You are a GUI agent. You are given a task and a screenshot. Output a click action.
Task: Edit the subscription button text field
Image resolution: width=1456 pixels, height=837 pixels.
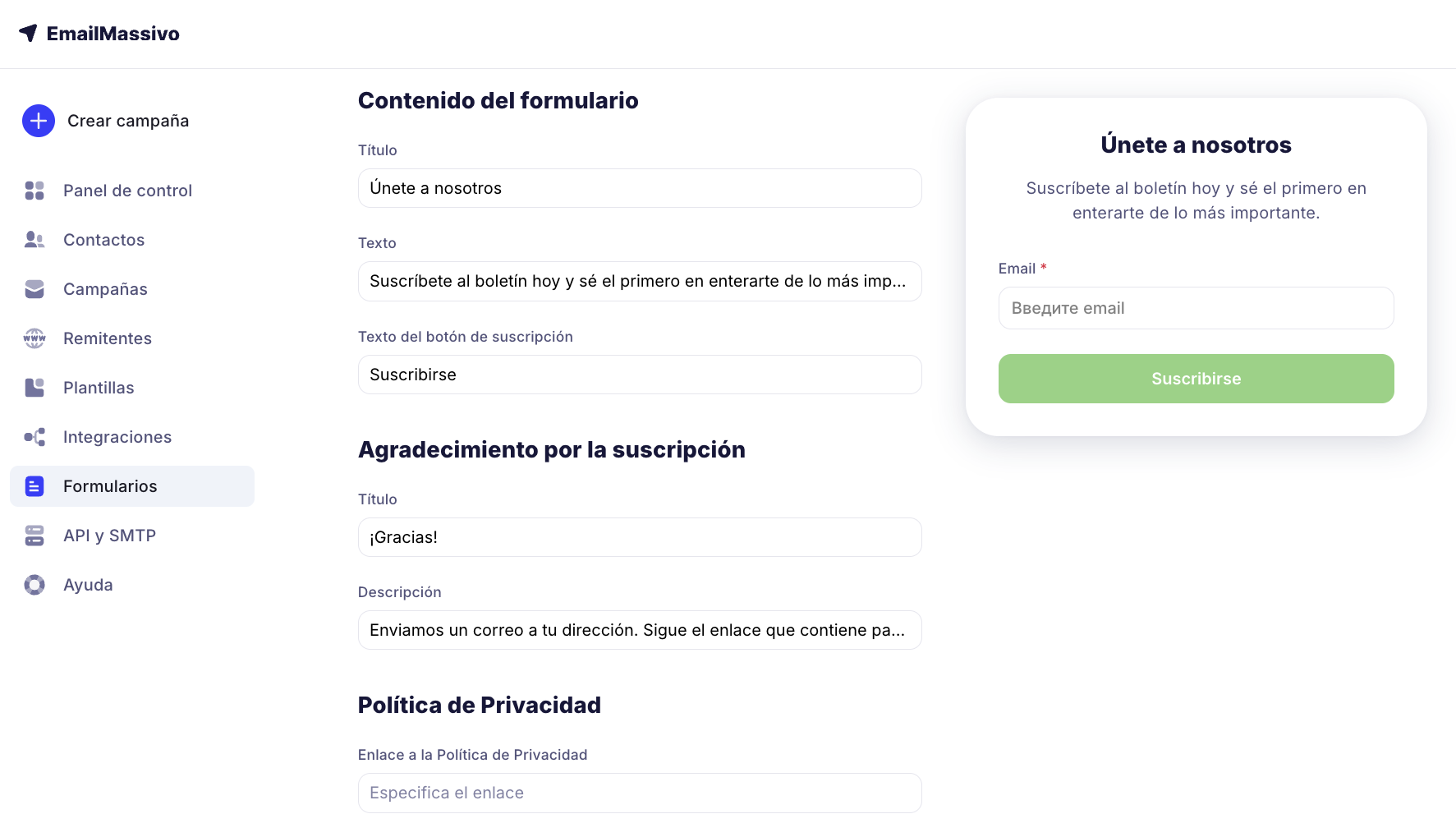[x=640, y=375]
